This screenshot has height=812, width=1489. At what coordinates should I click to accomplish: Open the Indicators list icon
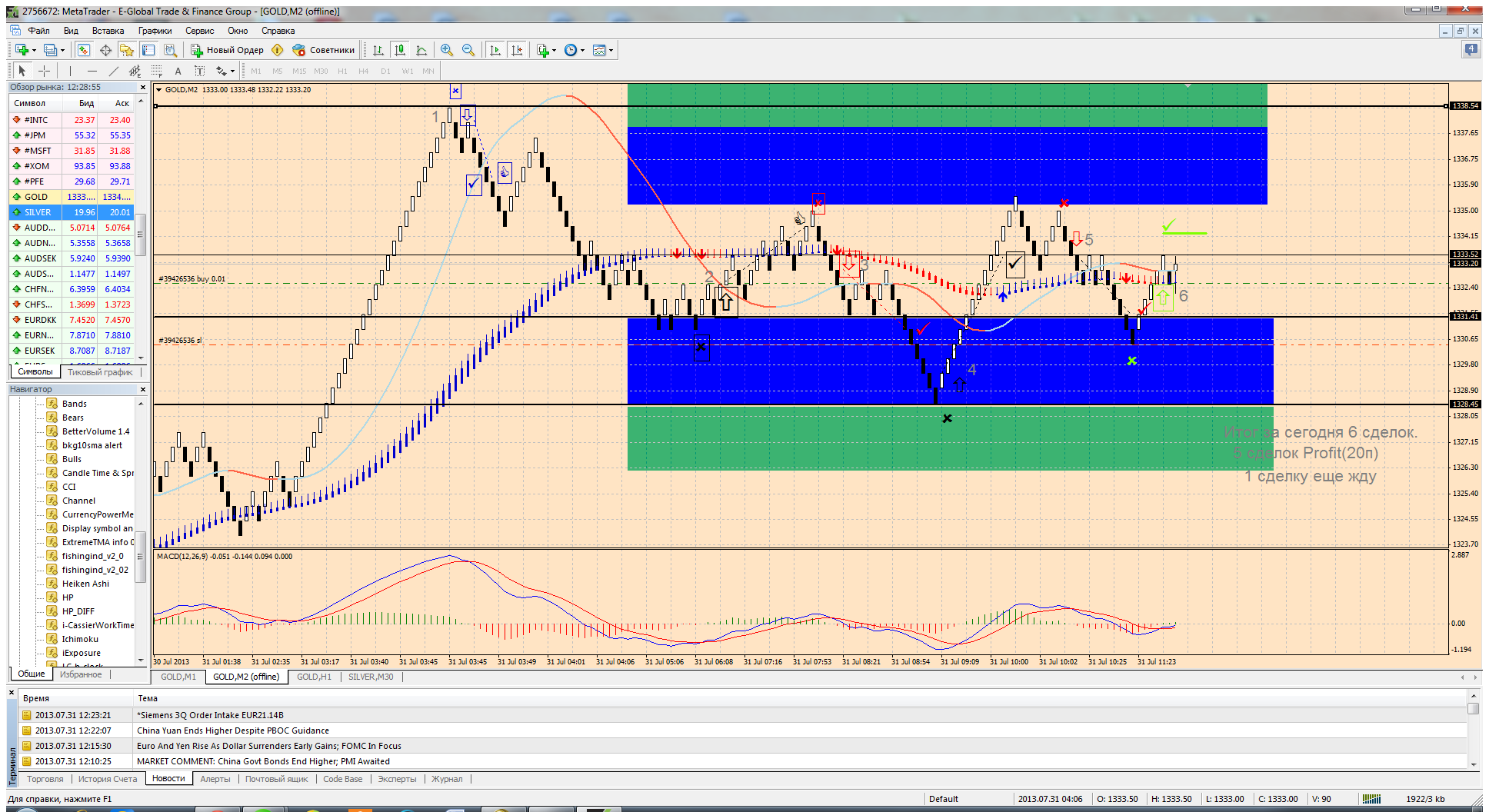543,50
